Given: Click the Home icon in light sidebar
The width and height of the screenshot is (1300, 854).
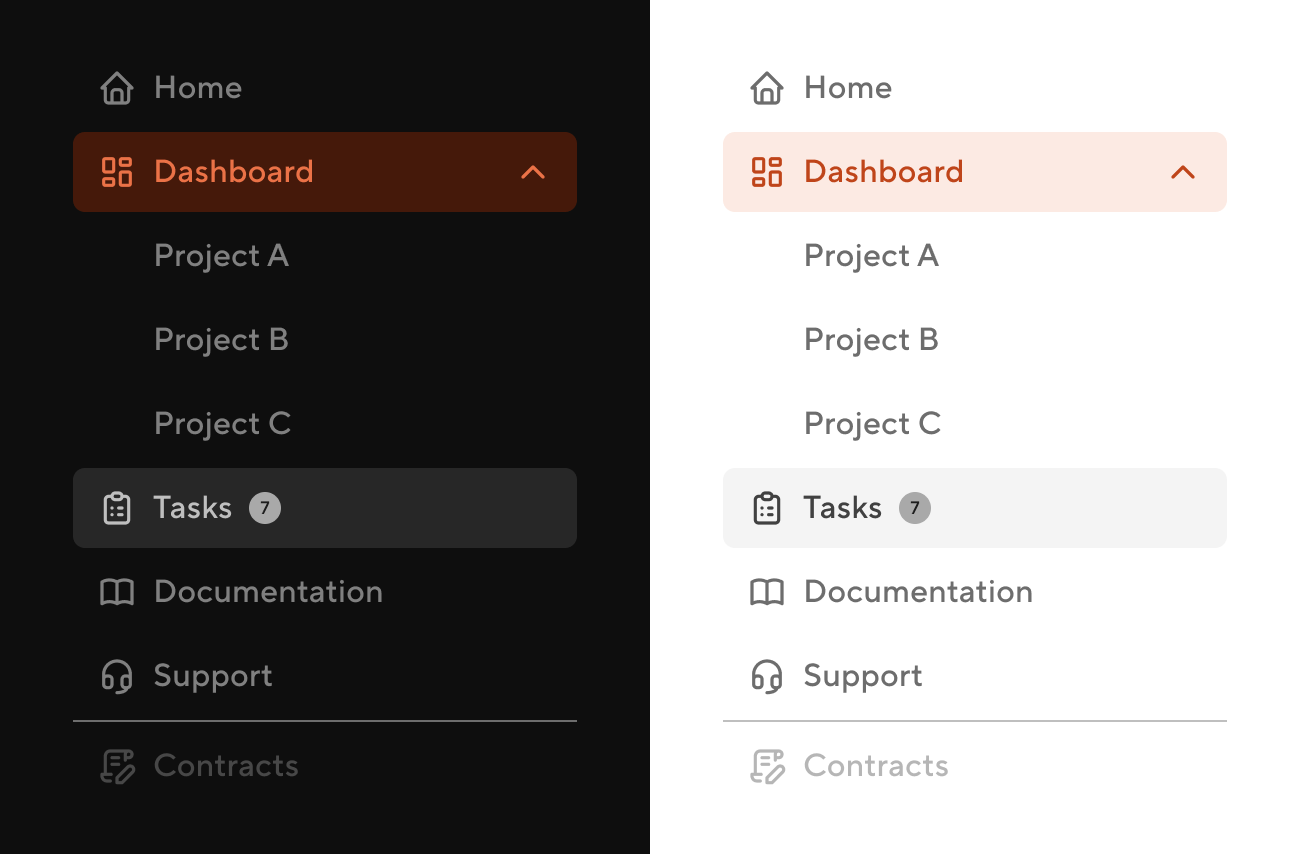Looking at the screenshot, I should (x=767, y=88).
